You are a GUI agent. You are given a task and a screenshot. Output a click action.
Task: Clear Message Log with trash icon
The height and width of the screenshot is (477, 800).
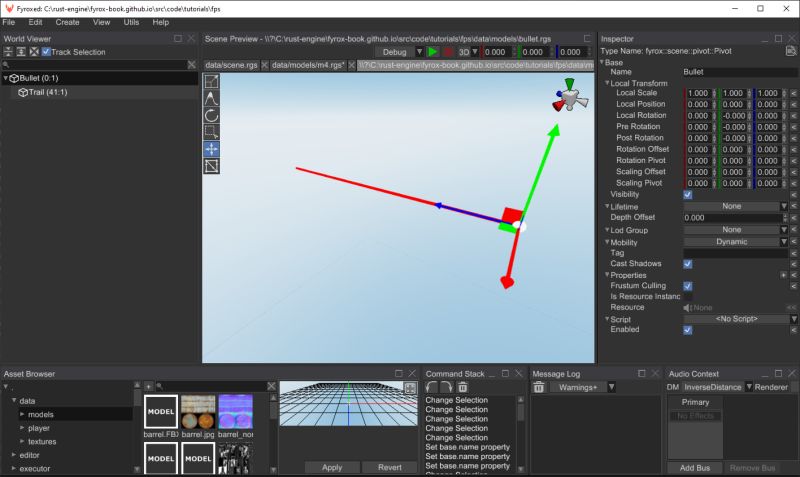[x=539, y=387]
